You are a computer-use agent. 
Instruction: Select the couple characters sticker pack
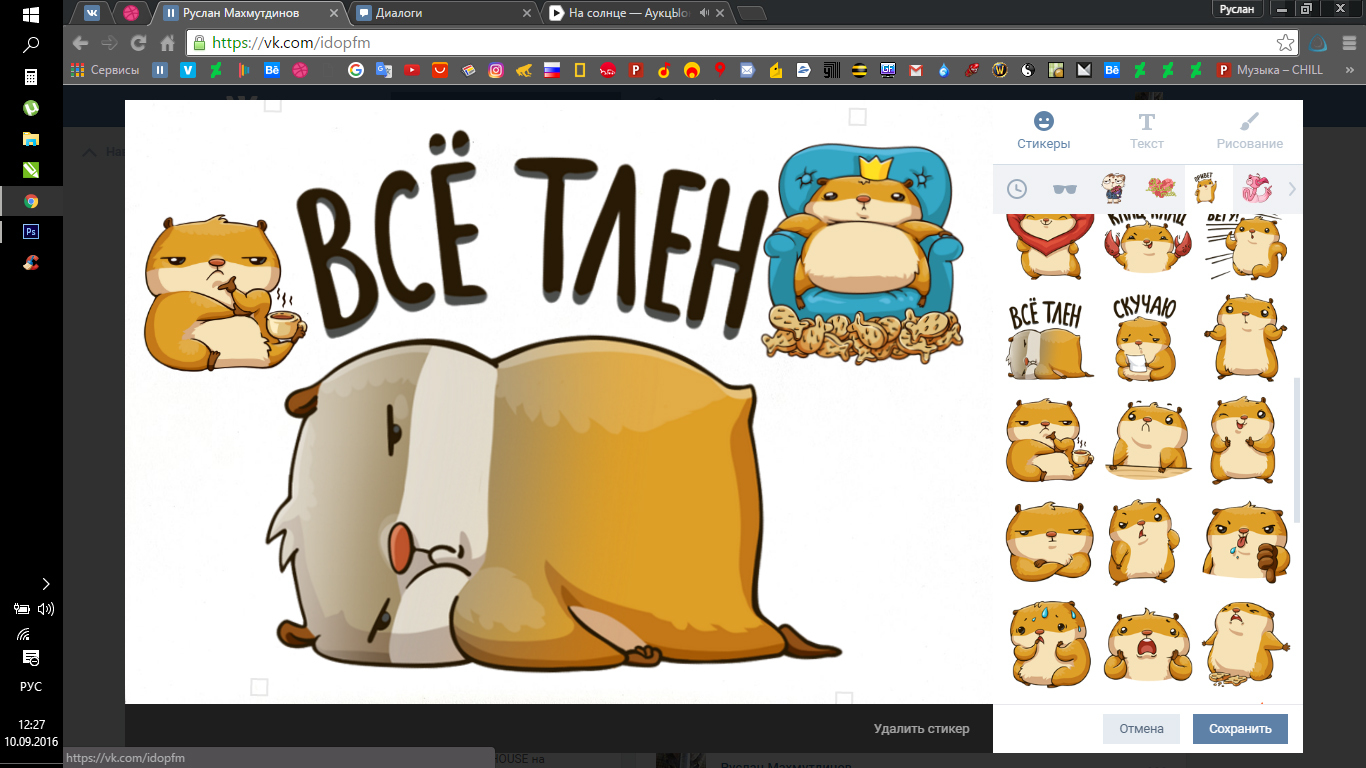click(x=1113, y=188)
